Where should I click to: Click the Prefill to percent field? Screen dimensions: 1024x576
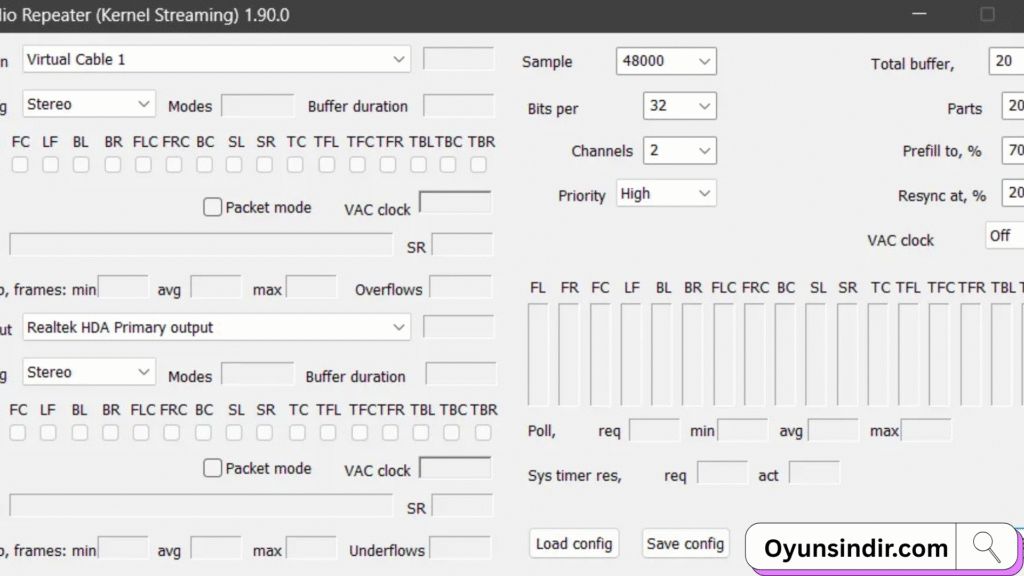(1010, 150)
